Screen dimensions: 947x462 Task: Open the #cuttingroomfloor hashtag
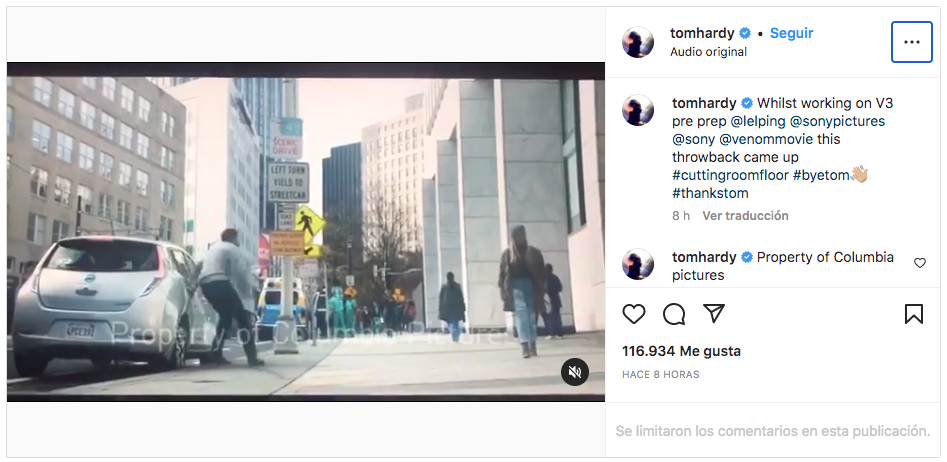point(730,176)
